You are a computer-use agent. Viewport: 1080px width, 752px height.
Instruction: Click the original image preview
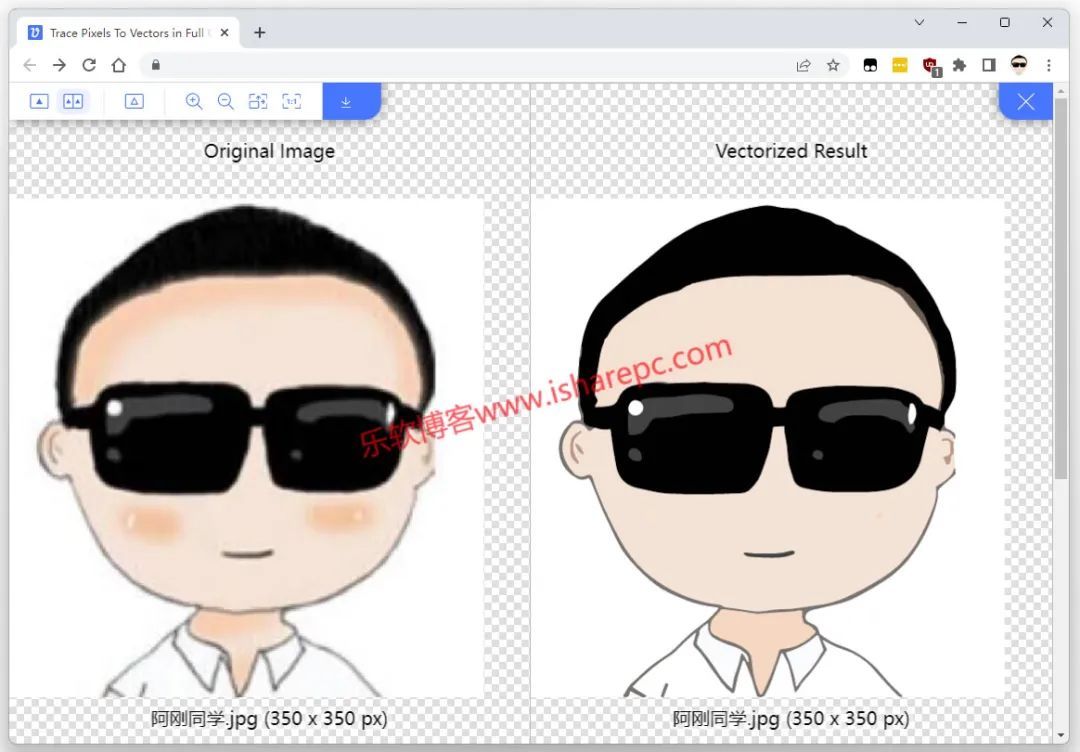(x=247, y=448)
